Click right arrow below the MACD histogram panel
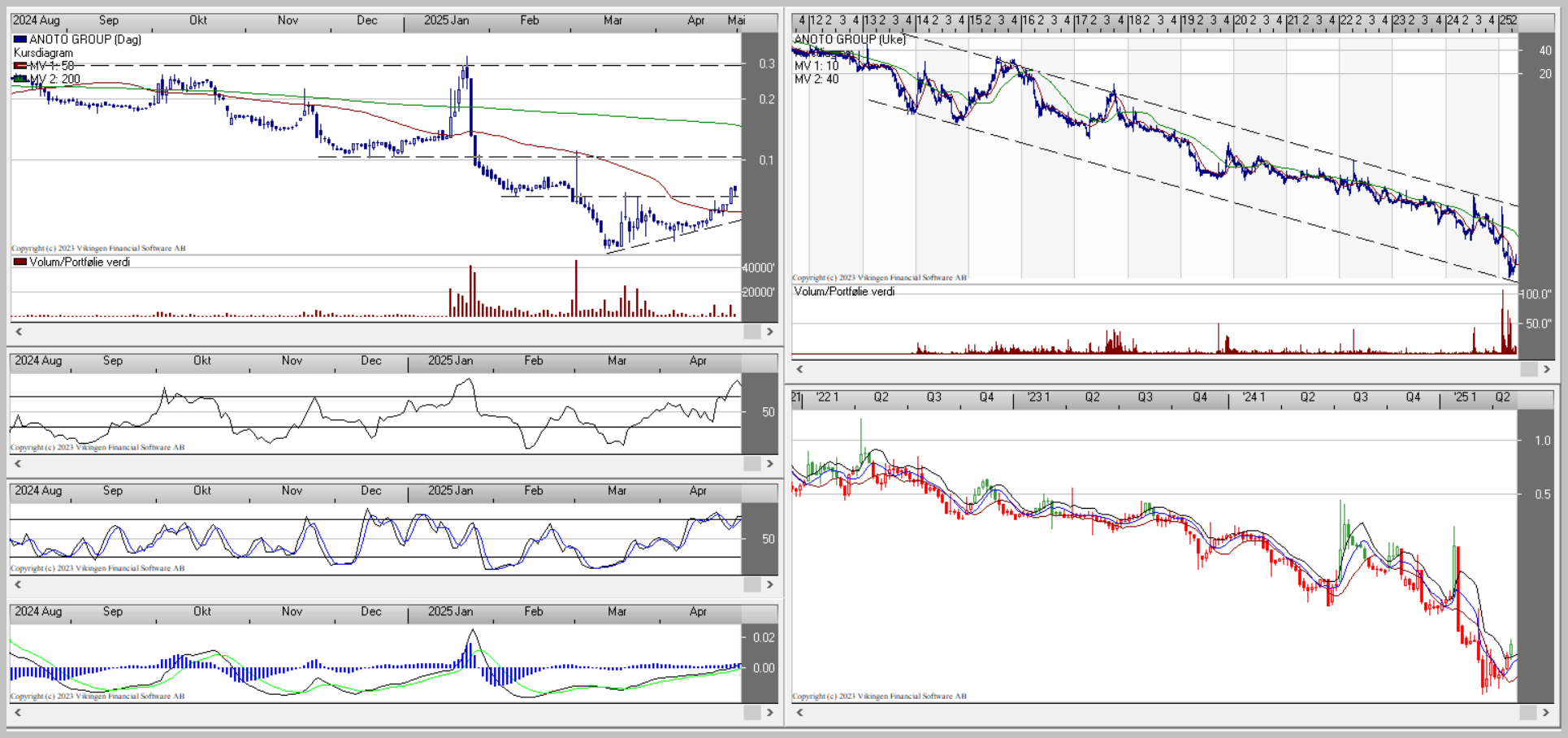Viewport: 1568px width, 738px height. click(x=769, y=713)
